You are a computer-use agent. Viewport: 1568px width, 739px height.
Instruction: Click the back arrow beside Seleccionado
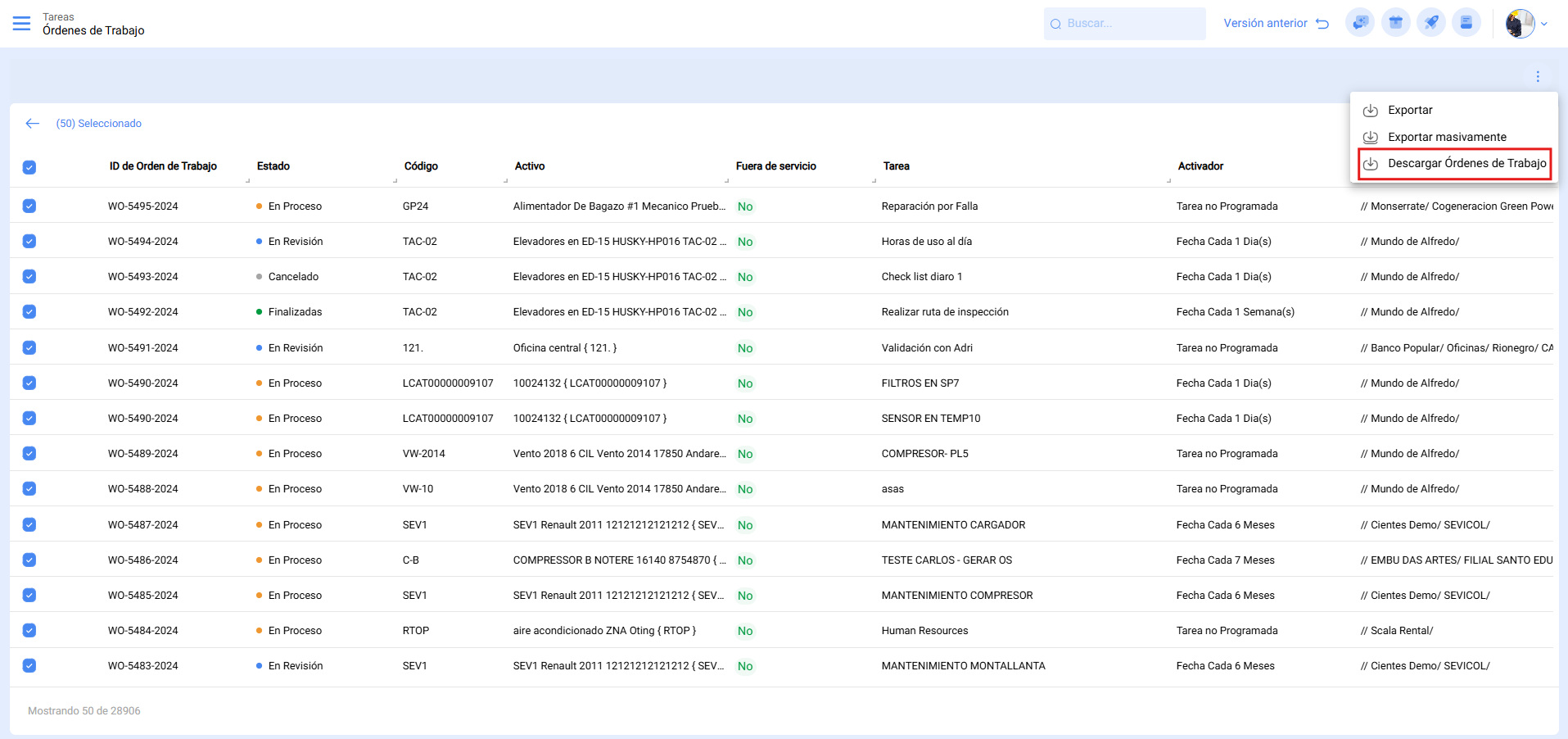click(33, 124)
